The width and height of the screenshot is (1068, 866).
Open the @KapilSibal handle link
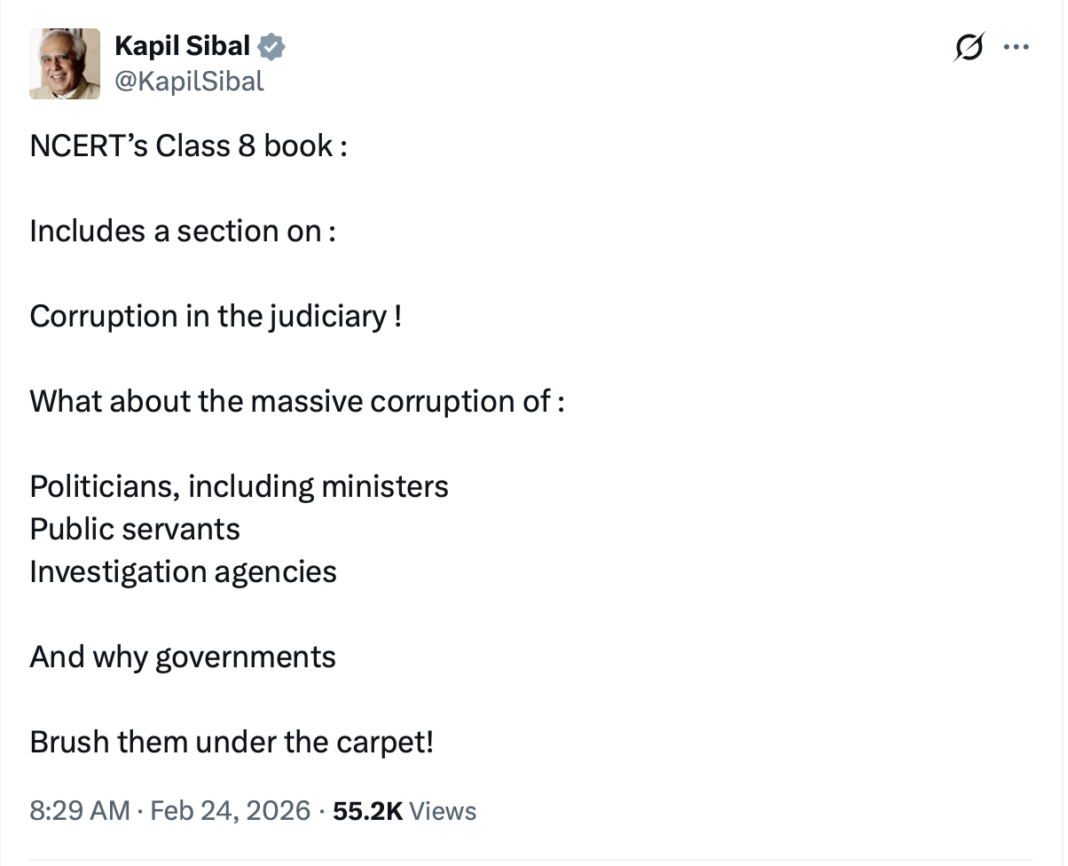(x=189, y=81)
